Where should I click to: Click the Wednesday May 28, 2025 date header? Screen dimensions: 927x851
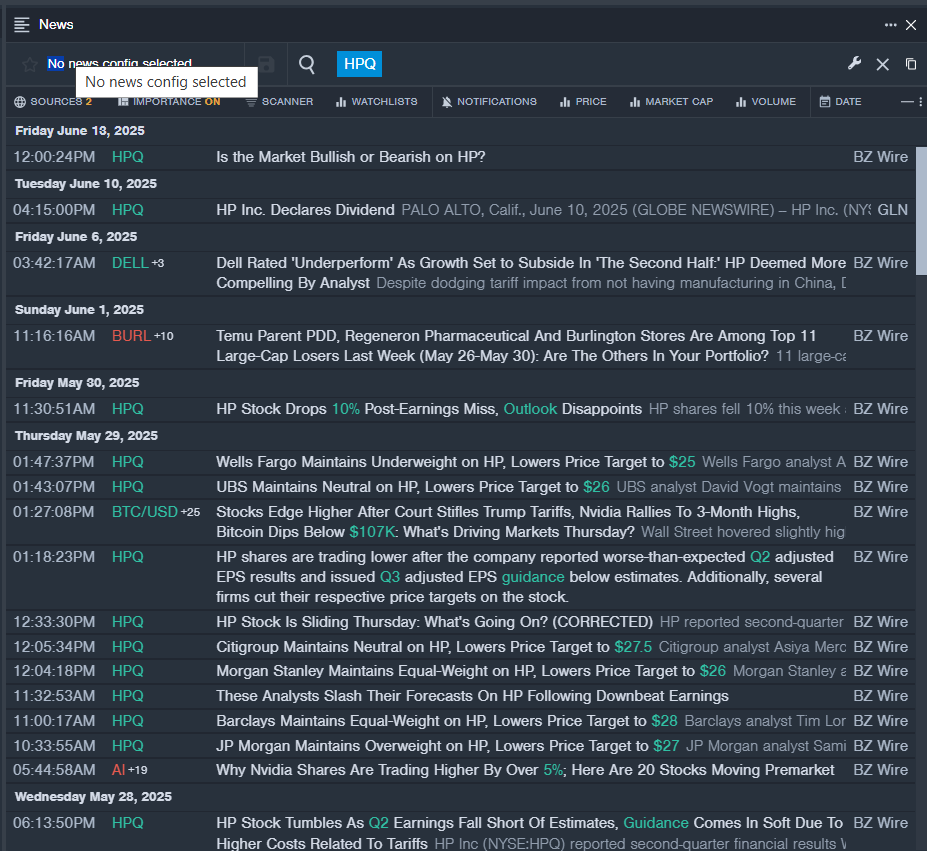(93, 797)
